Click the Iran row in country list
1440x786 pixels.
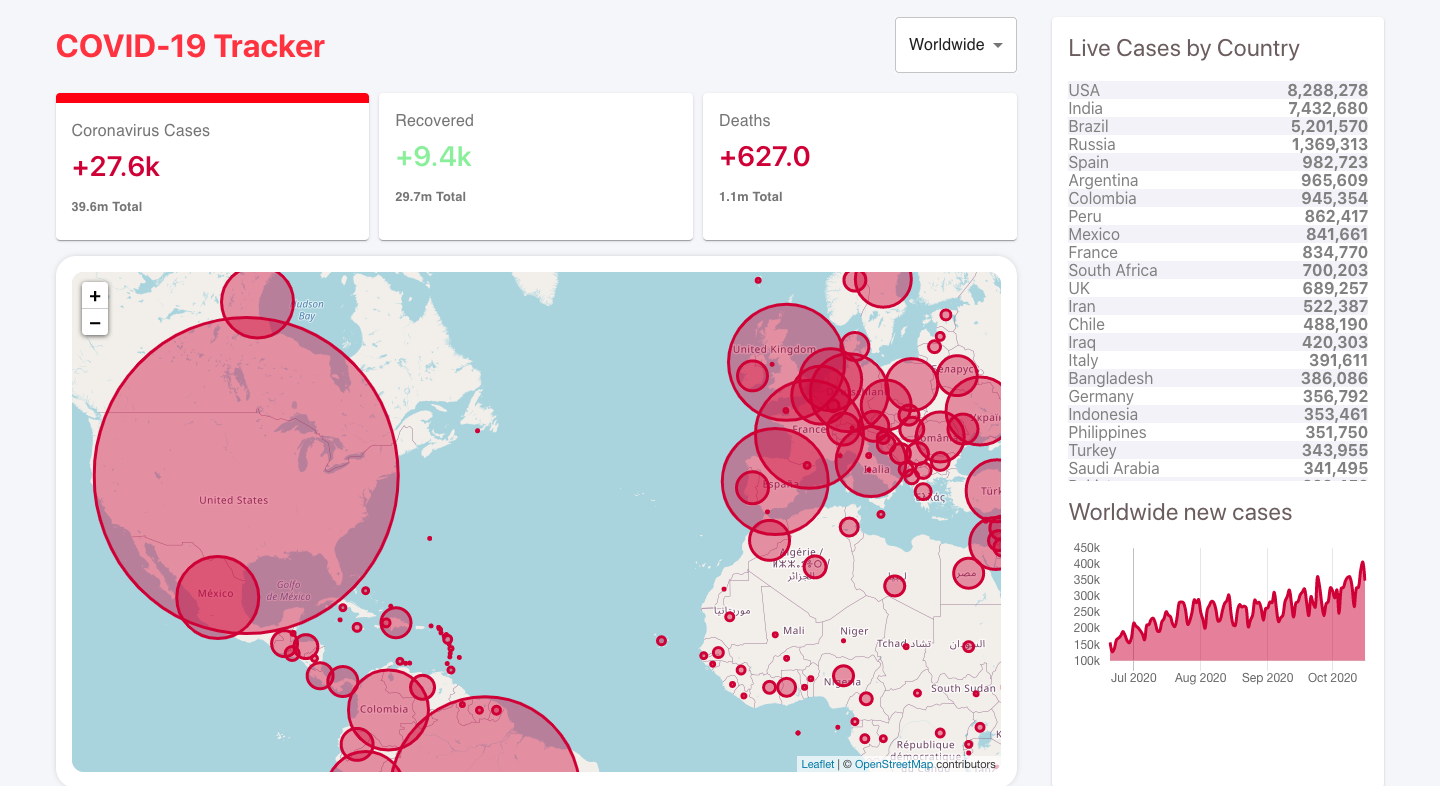pos(1218,306)
